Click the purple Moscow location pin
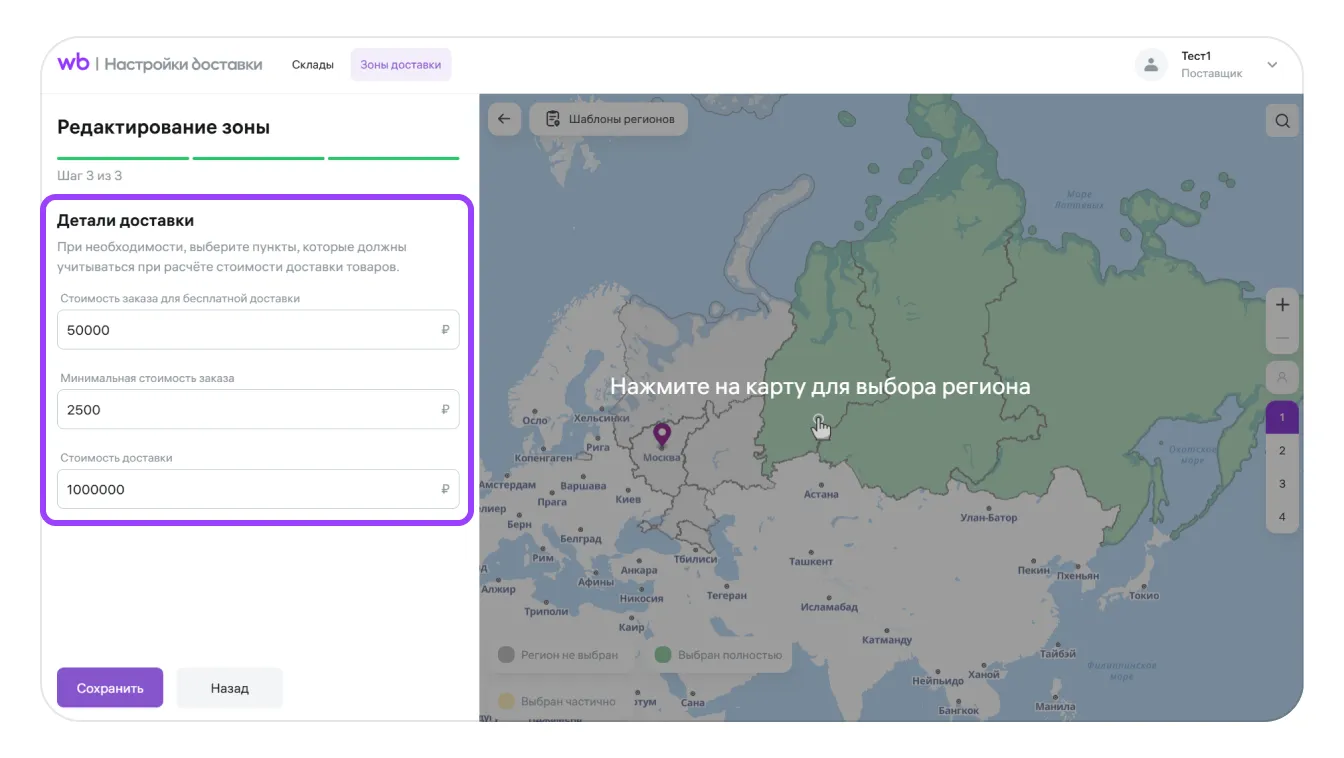The width and height of the screenshot is (1344, 758). click(661, 435)
